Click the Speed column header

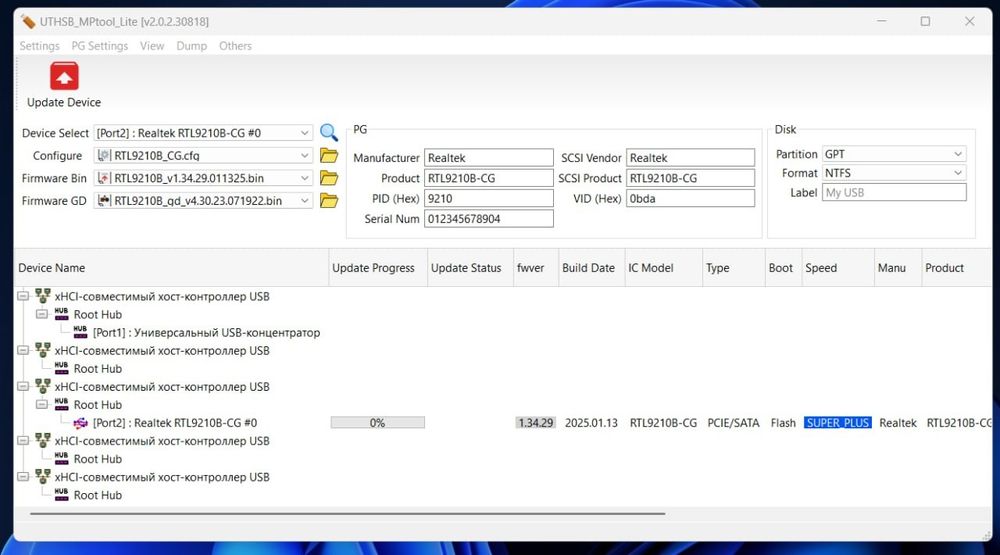click(x=837, y=268)
